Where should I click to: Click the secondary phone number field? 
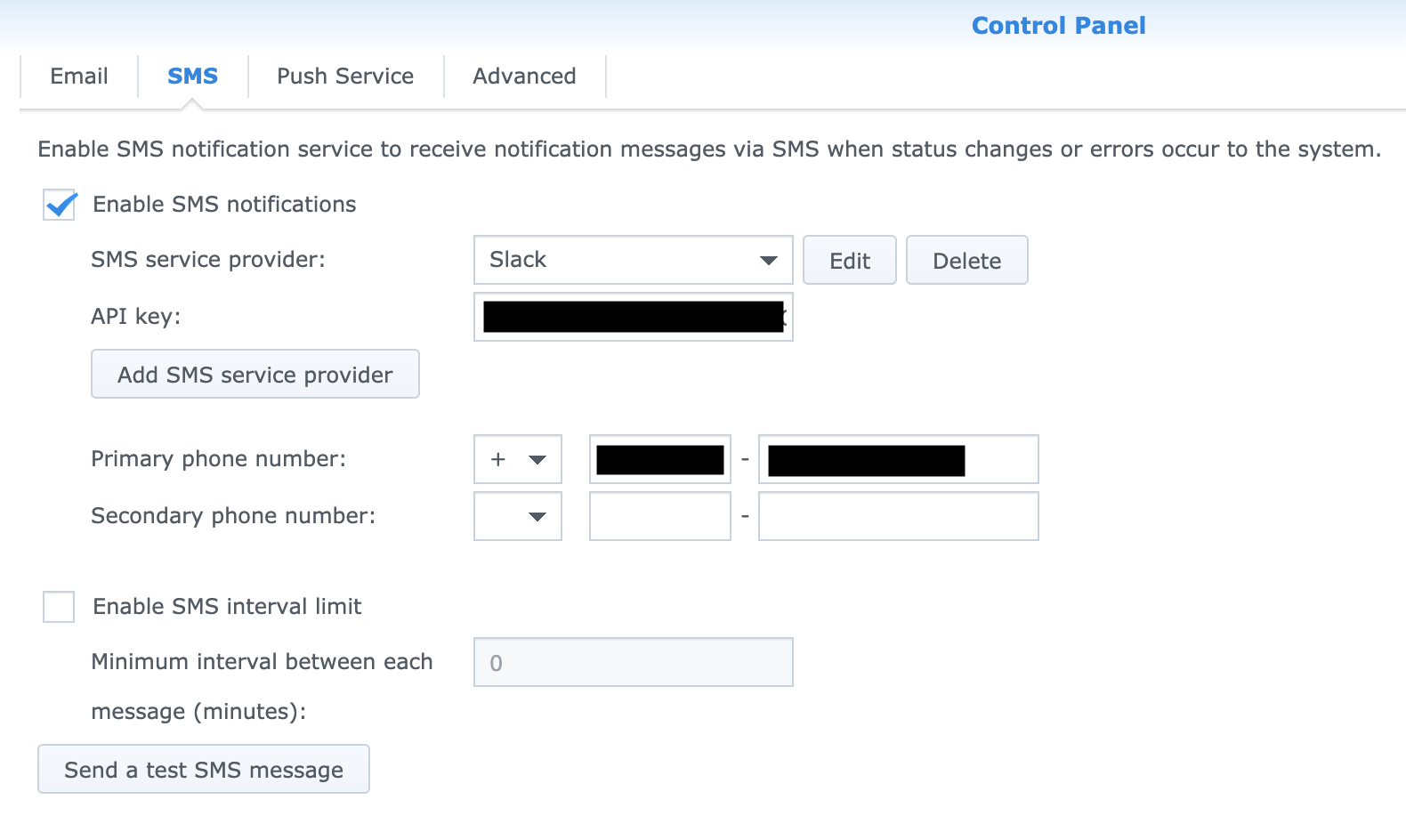[x=898, y=516]
